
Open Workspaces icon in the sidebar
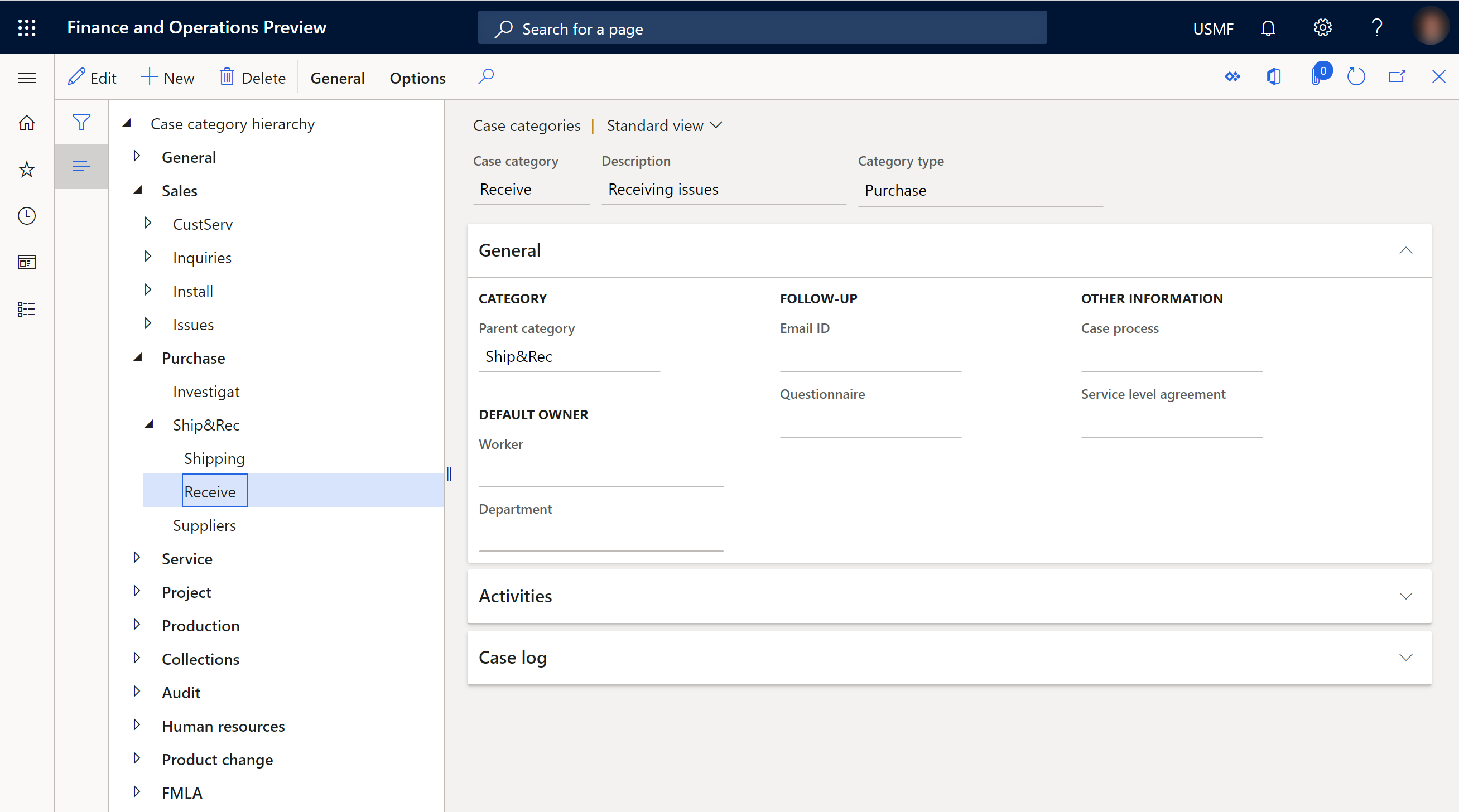(27, 262)
